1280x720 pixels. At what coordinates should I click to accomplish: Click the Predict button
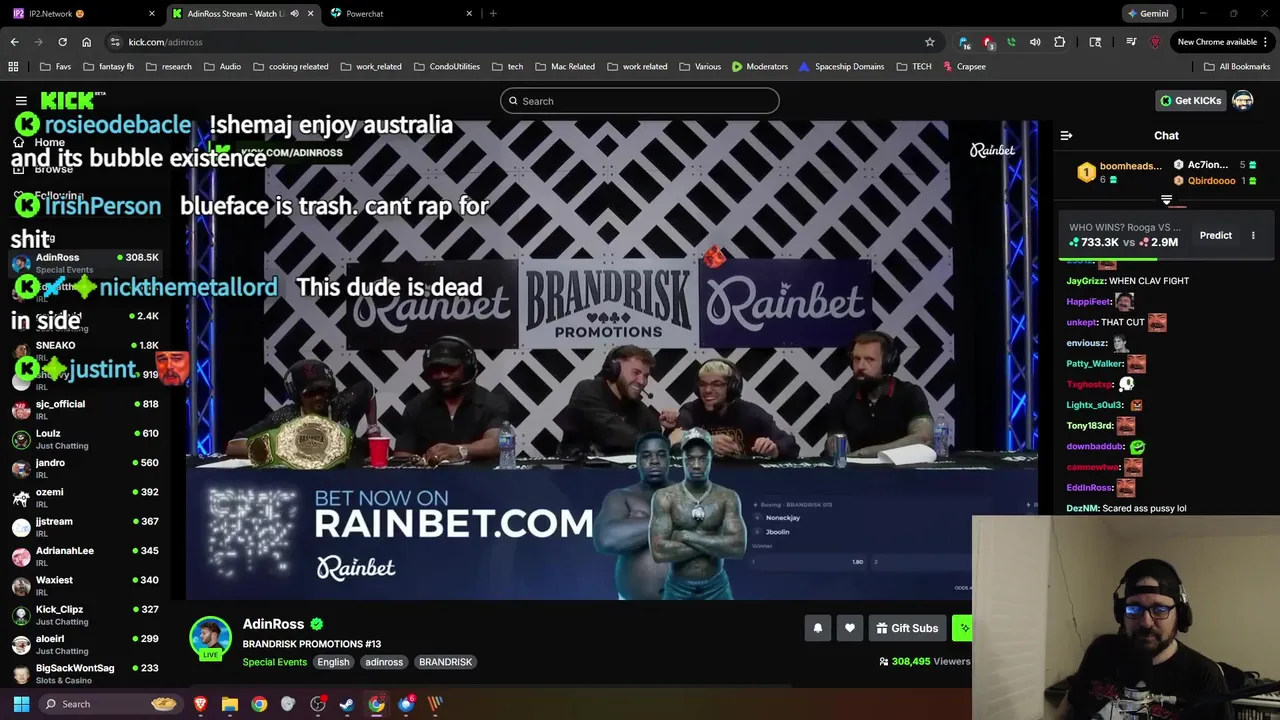(1216, 236)
